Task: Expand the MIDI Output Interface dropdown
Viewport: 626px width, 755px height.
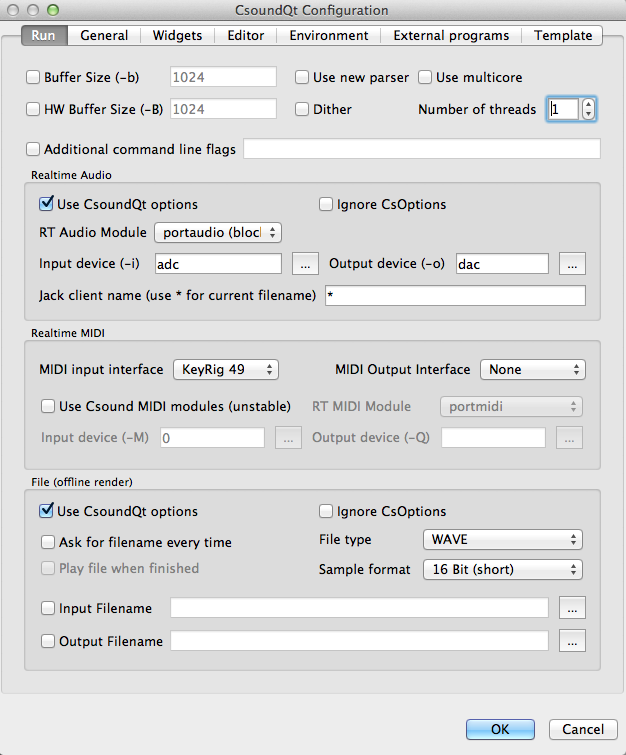Action: tap(533, 370)
